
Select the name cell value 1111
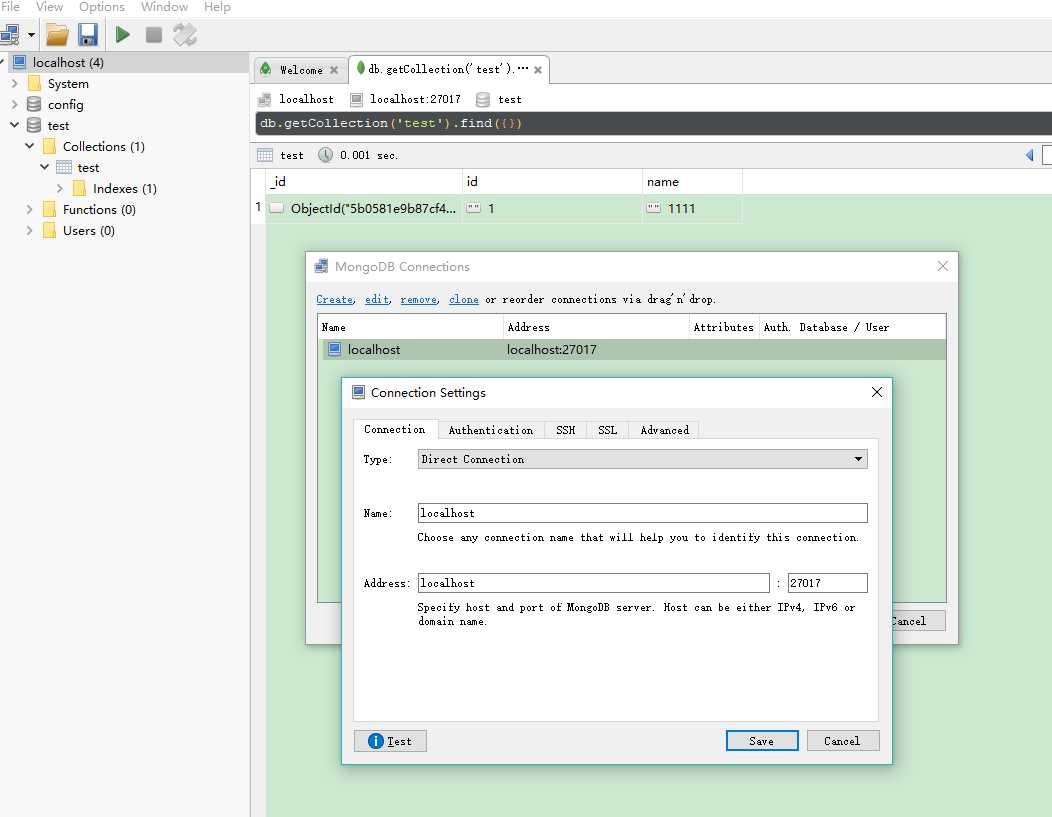pyautogui.click(x=692, y=209)
